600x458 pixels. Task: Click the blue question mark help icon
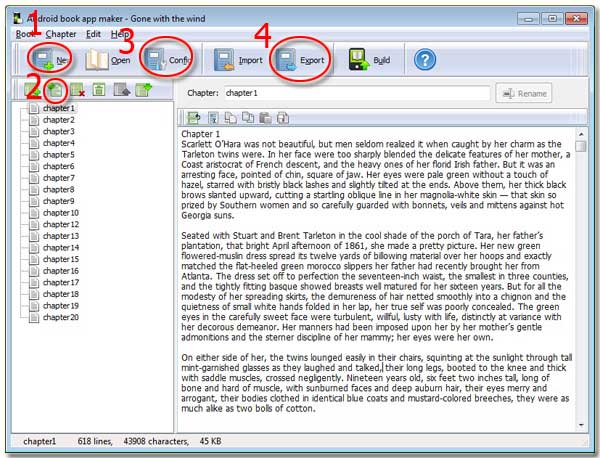[x=425, y=60]
